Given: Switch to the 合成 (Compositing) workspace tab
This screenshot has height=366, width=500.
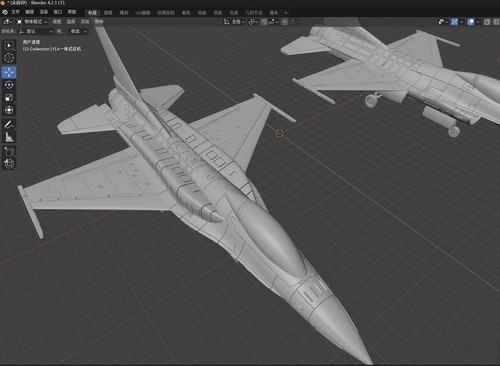Looking at the screenshot, I should click(234, 13).
